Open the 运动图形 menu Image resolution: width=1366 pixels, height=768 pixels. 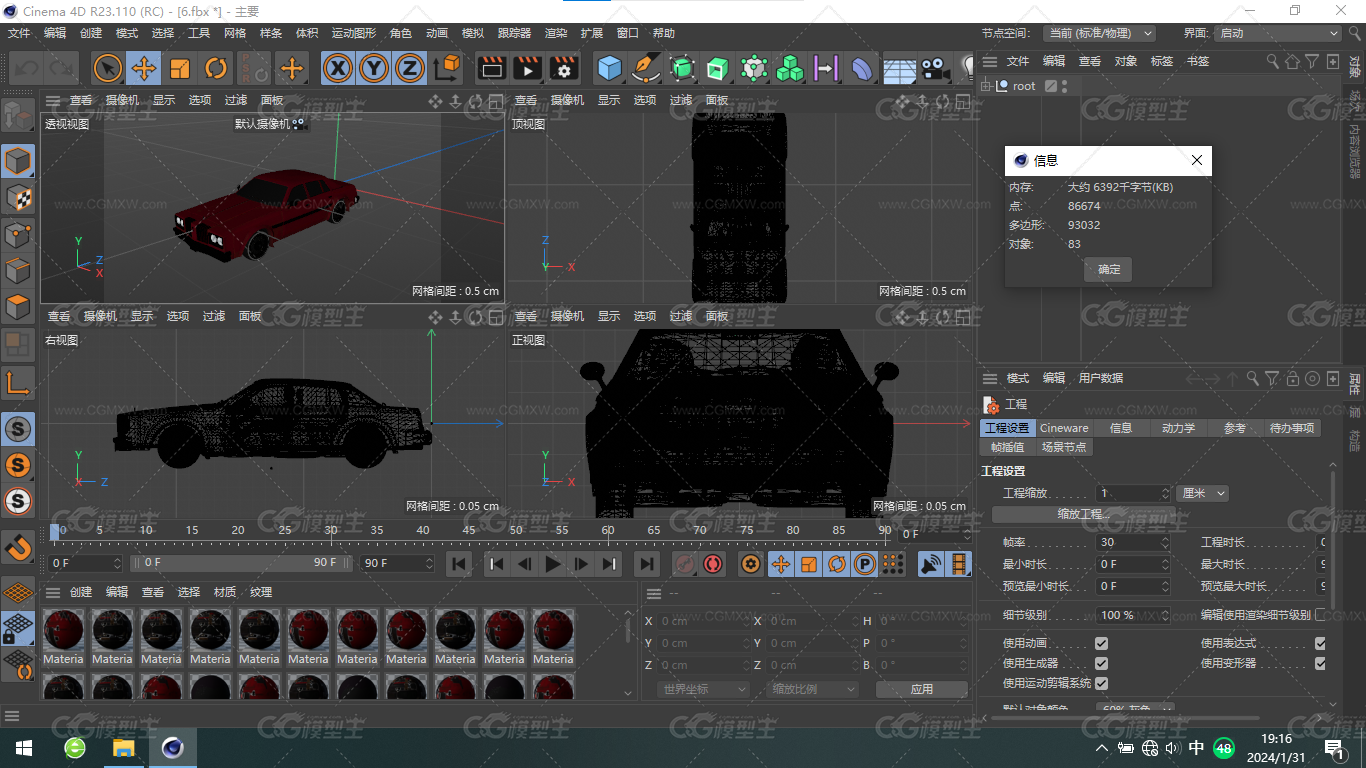[355, 33]
